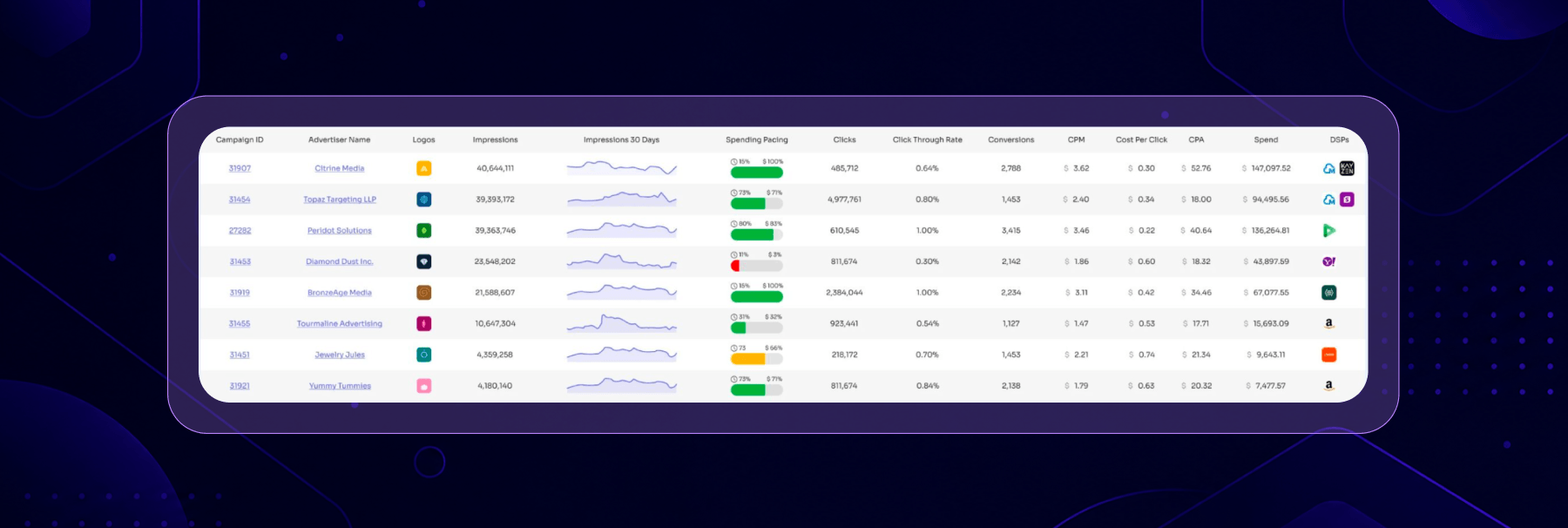Click the Logos column header

pos(423,139)
